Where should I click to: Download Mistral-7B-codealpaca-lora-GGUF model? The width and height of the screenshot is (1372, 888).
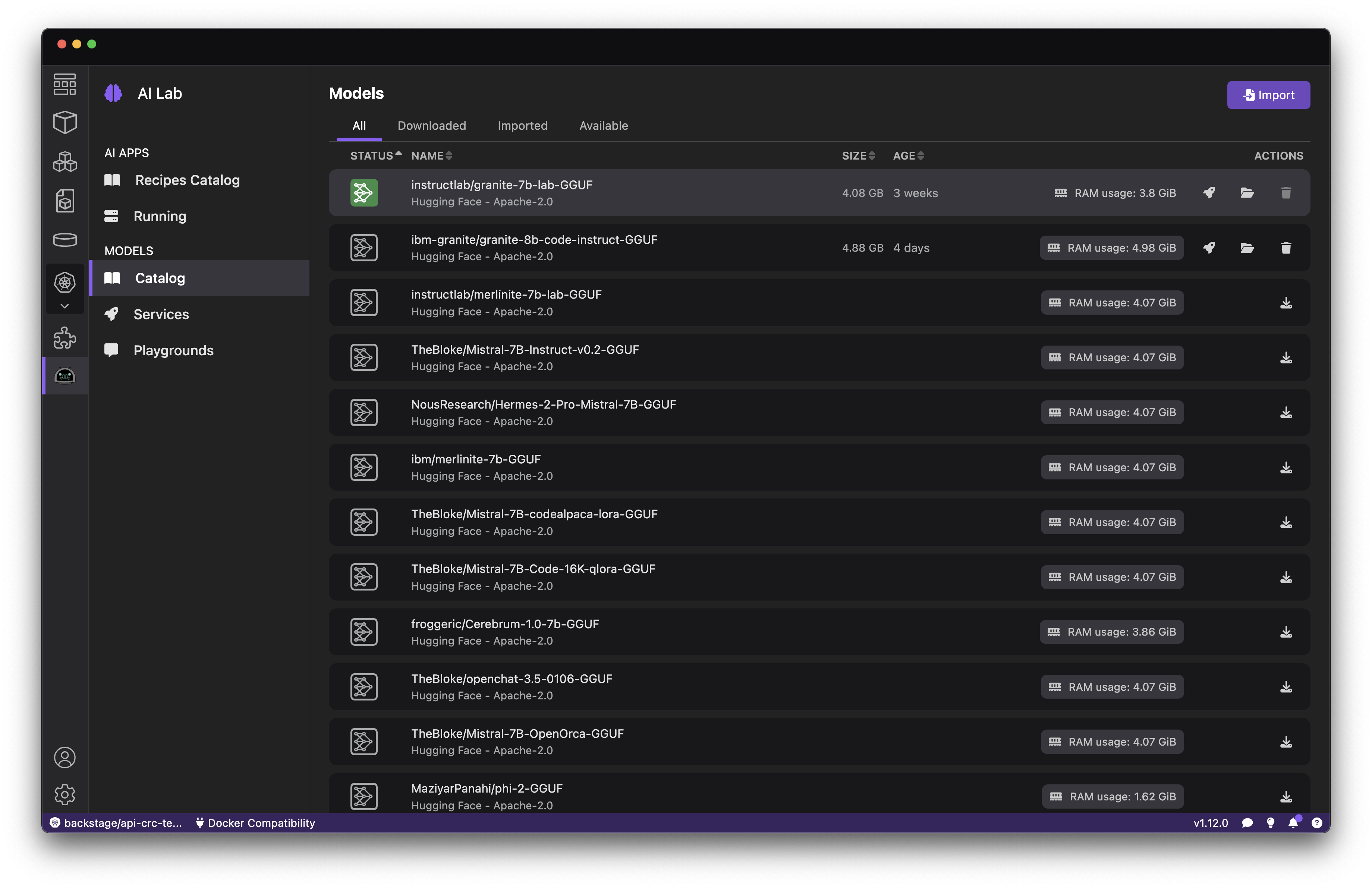1286,523
